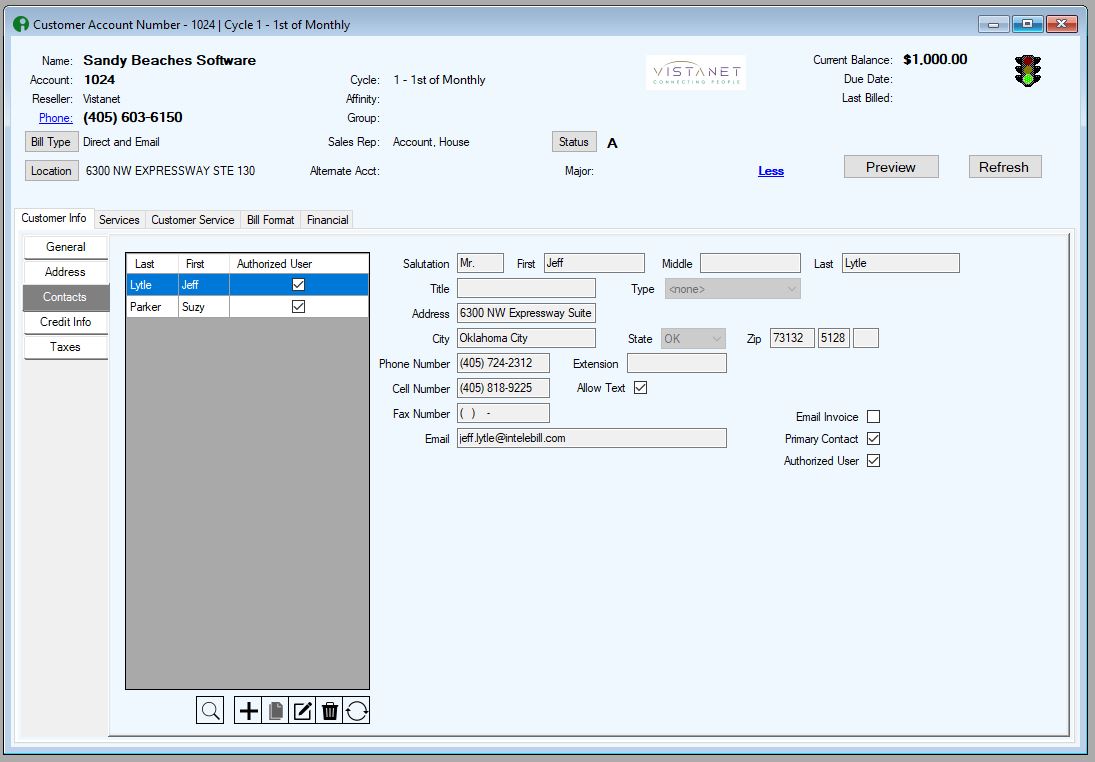The width and height of the screenshot is (1095, 762).
Task: Click the empty third Zip field
Action: (x=866, y=338)
